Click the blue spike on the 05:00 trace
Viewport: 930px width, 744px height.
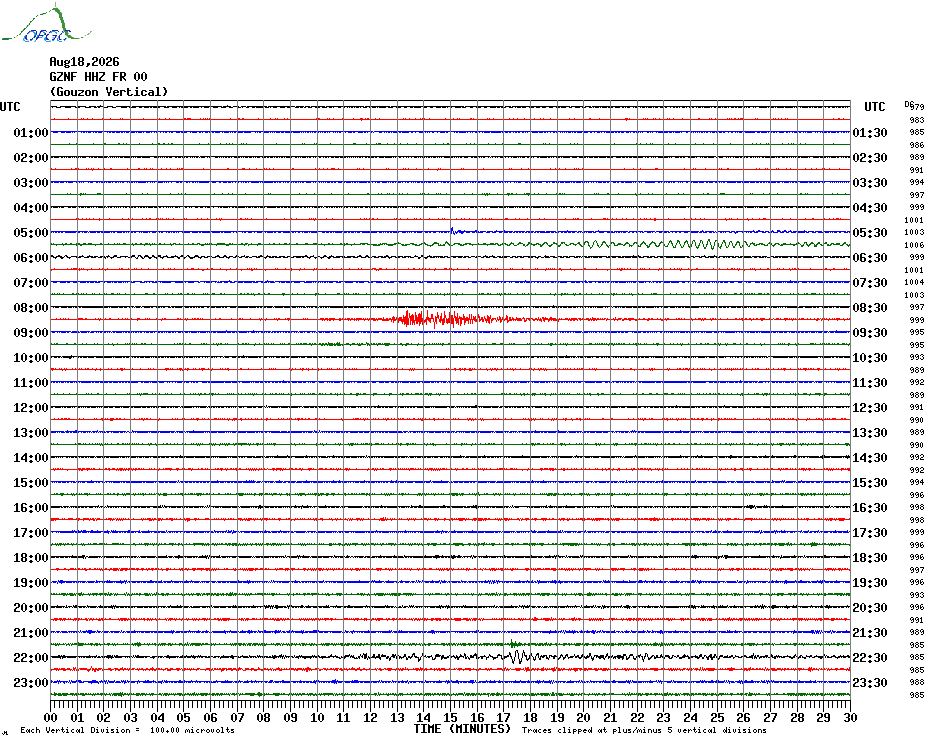pos(452,230)
